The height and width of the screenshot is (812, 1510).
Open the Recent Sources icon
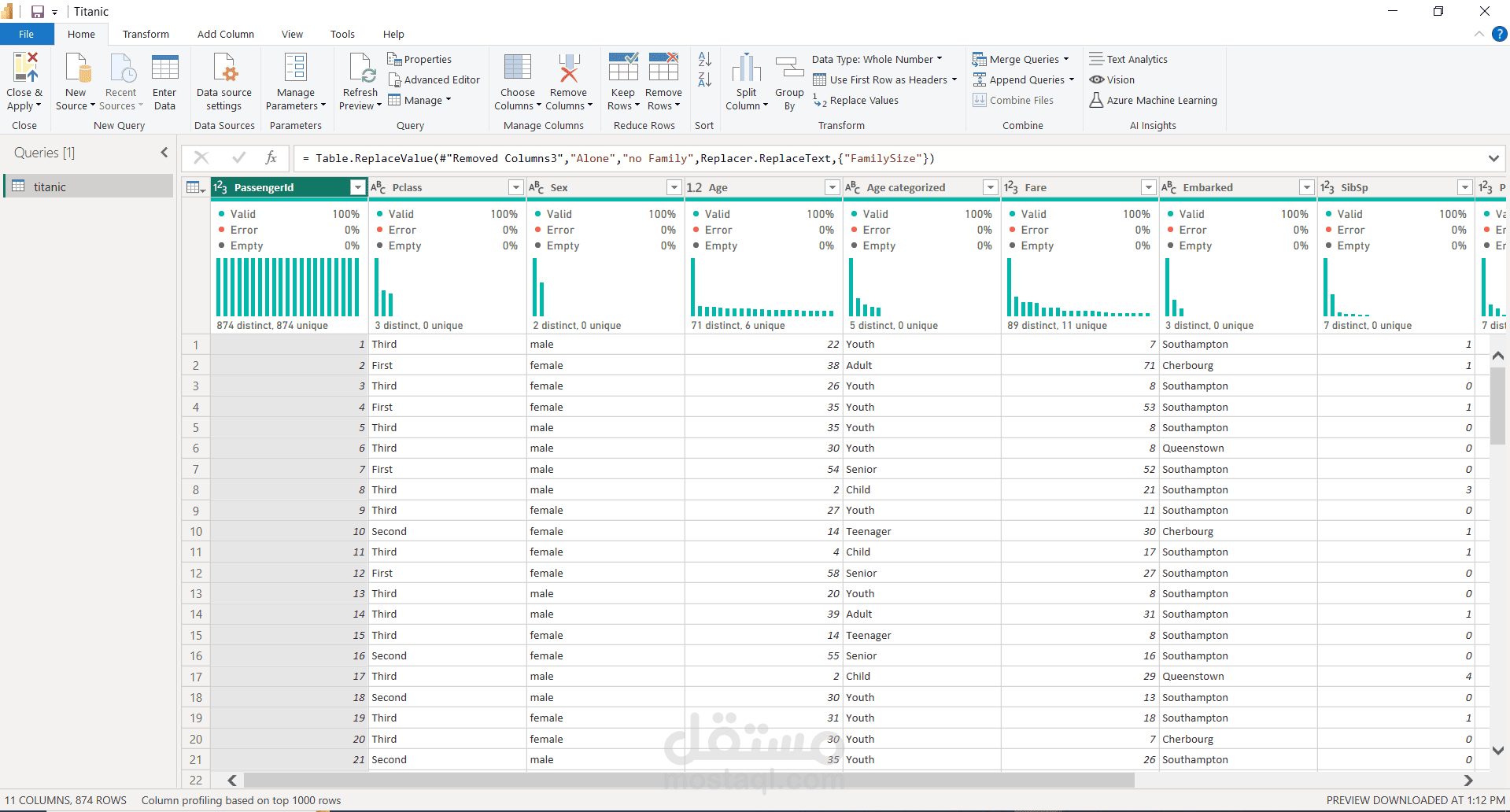click(122, 68)
